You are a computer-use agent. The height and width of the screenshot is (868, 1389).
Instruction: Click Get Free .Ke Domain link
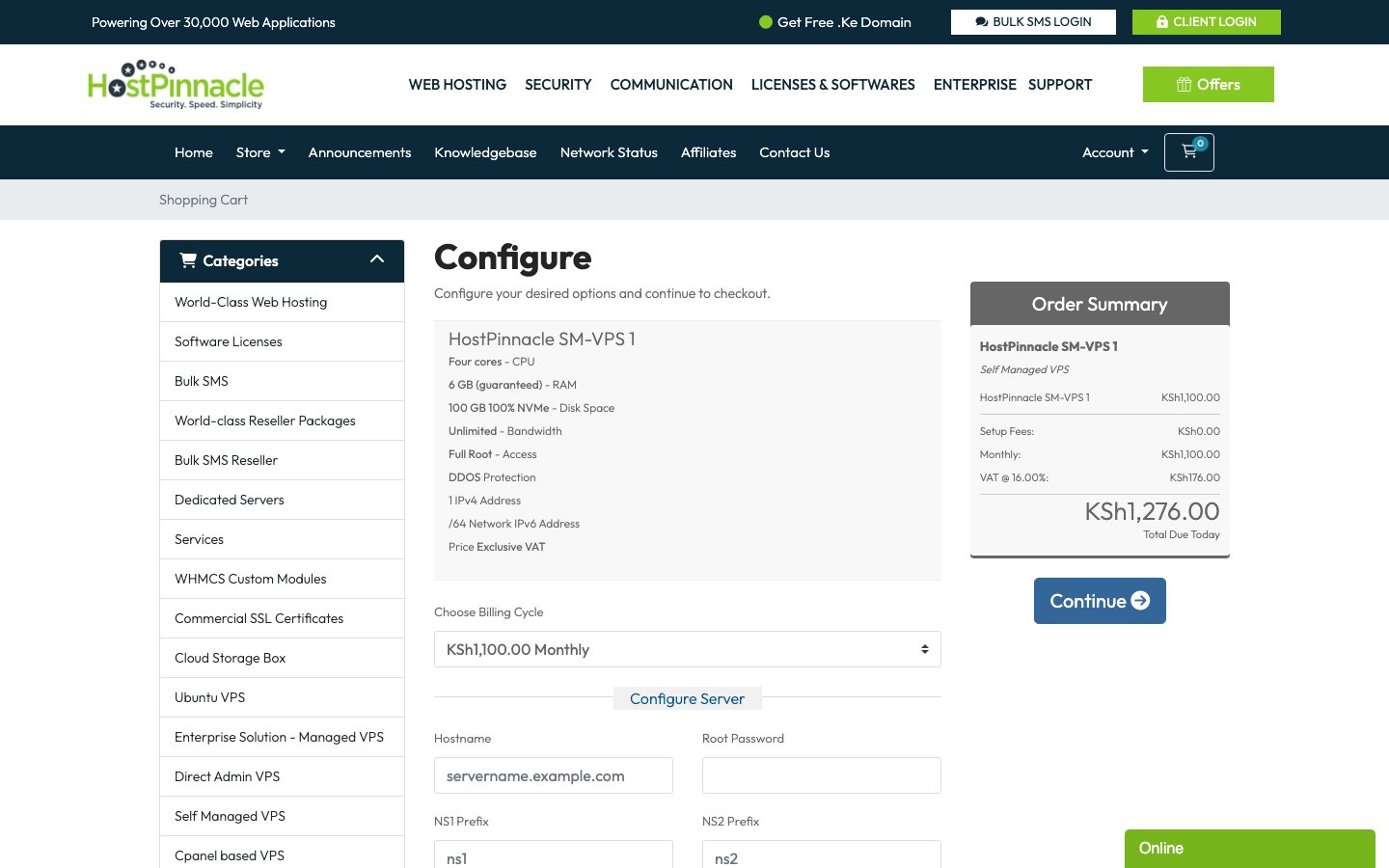point(844,22)
